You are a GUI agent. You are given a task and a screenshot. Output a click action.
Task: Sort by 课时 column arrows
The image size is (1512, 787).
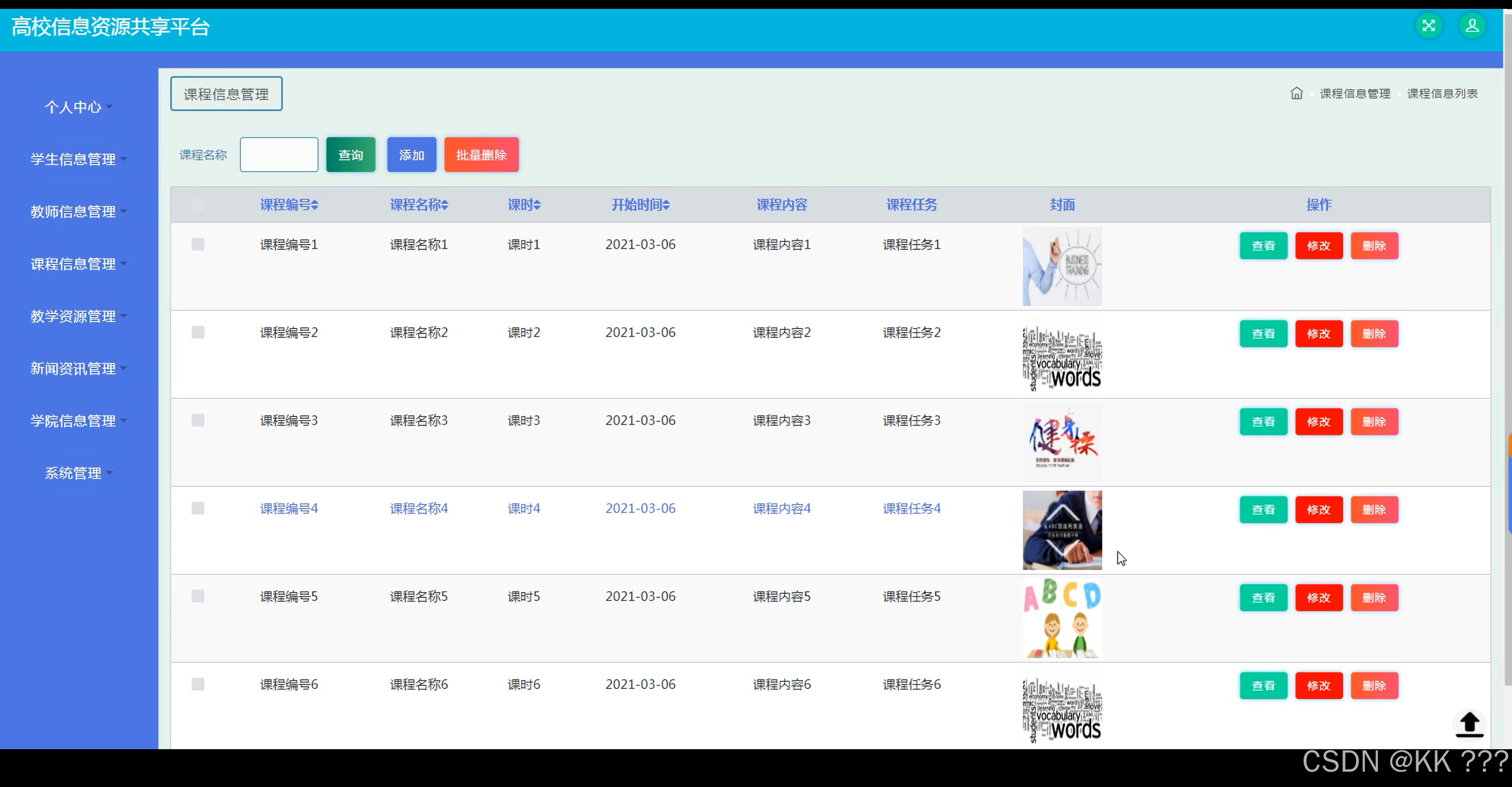(537, 205)
